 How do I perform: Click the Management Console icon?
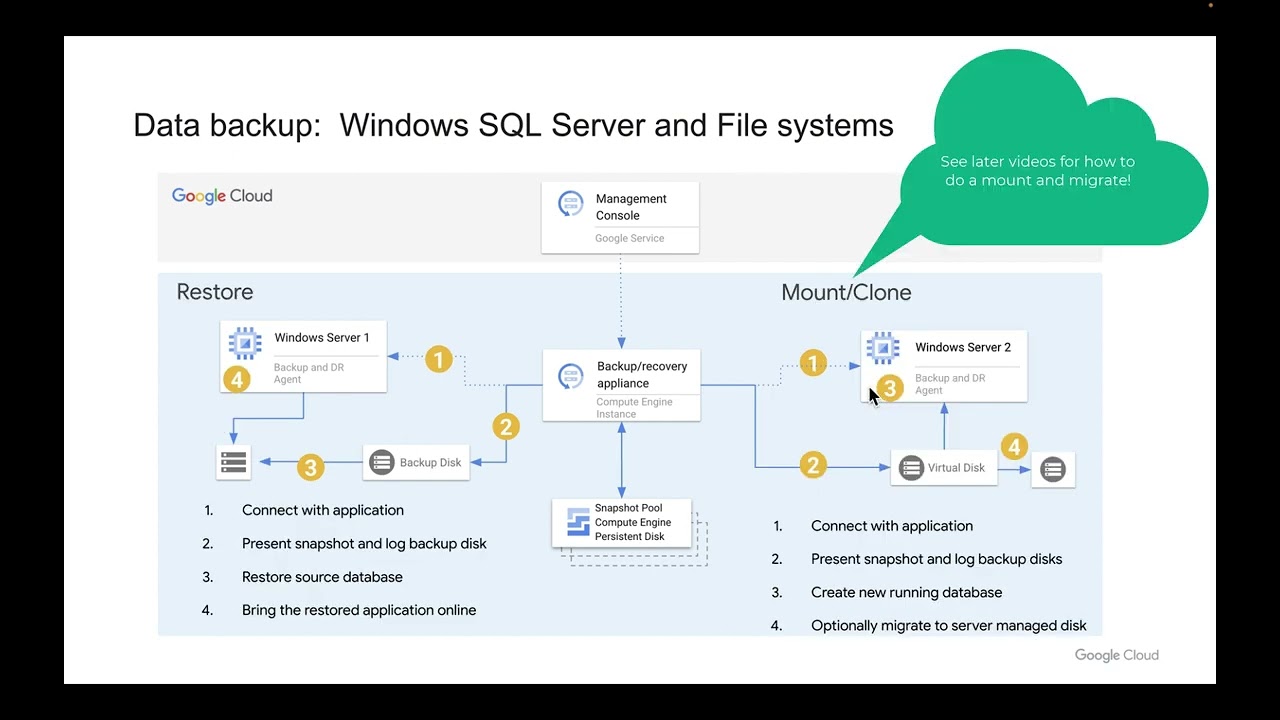571,204
